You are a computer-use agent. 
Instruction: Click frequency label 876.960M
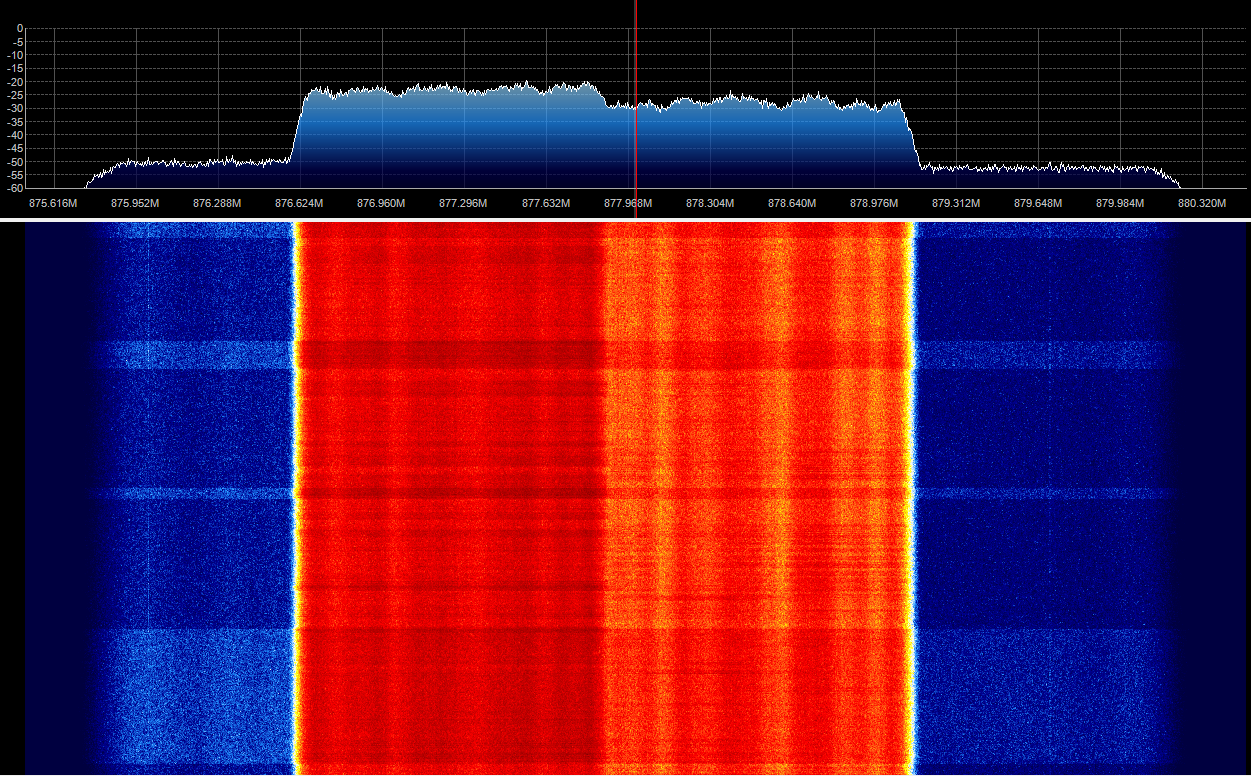tap(381, 203)
